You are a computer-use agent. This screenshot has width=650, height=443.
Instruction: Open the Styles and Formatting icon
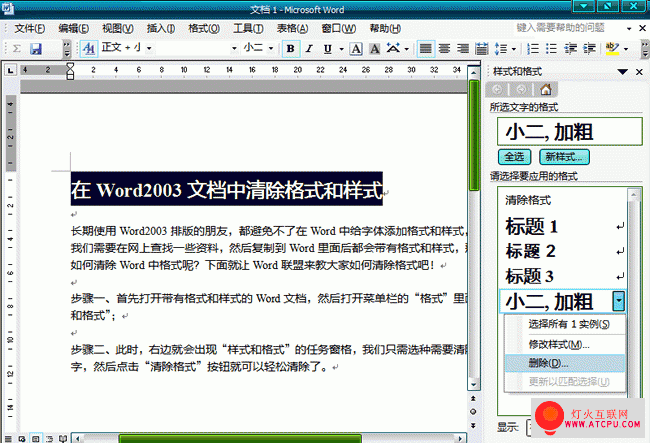tap(89, 49)
